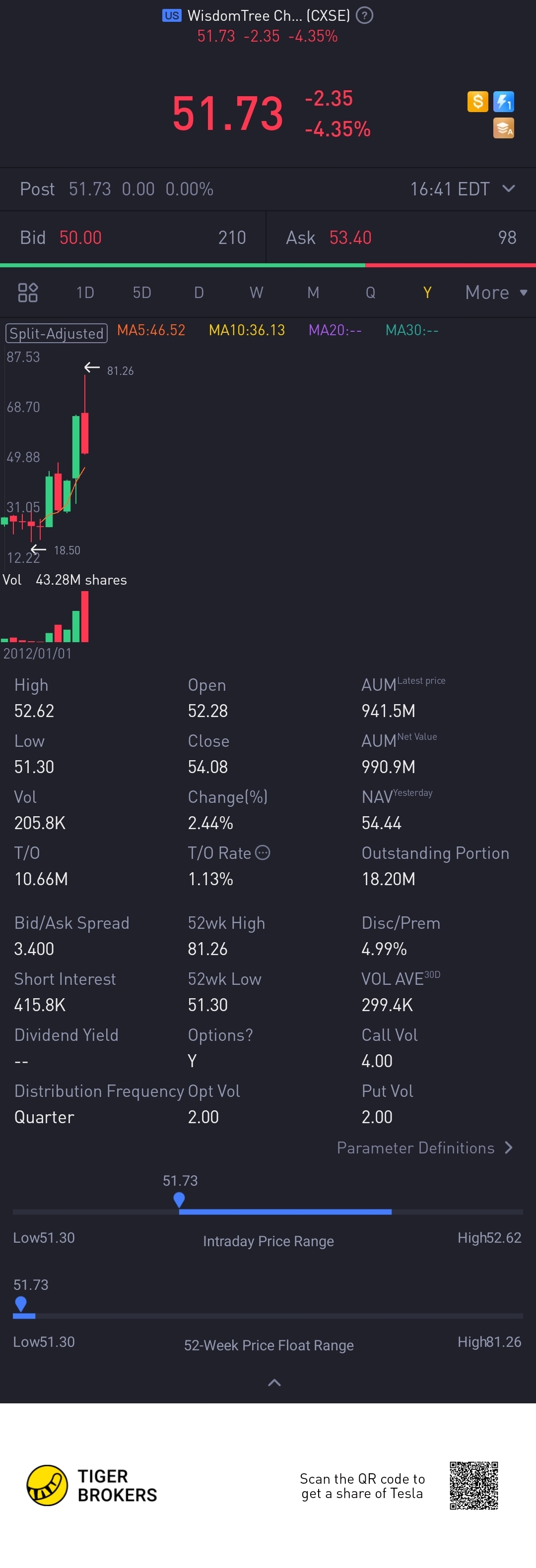Tap the Tiger Brokers logo
536x1568 pixels.
[48, 1485]
